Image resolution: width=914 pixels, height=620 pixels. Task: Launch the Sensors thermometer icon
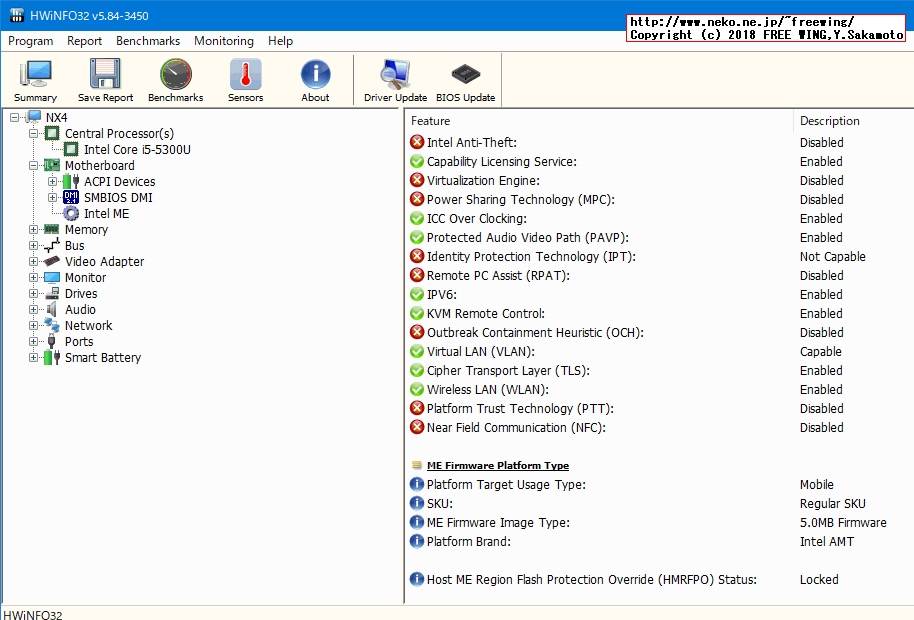pyautogui.click(x=245, y=80)
